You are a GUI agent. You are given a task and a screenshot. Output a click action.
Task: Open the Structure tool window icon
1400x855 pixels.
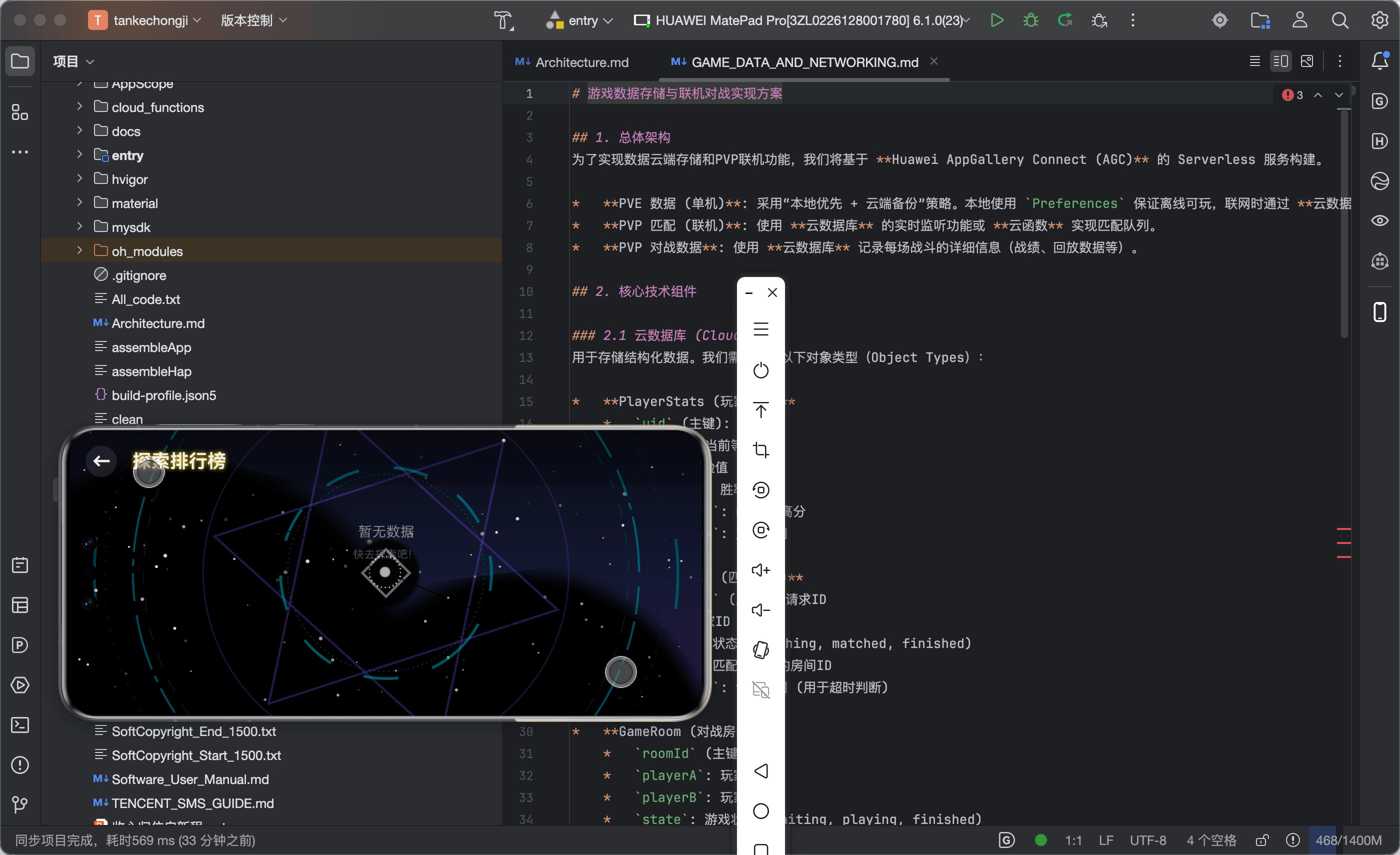click(x=20, y=112)
